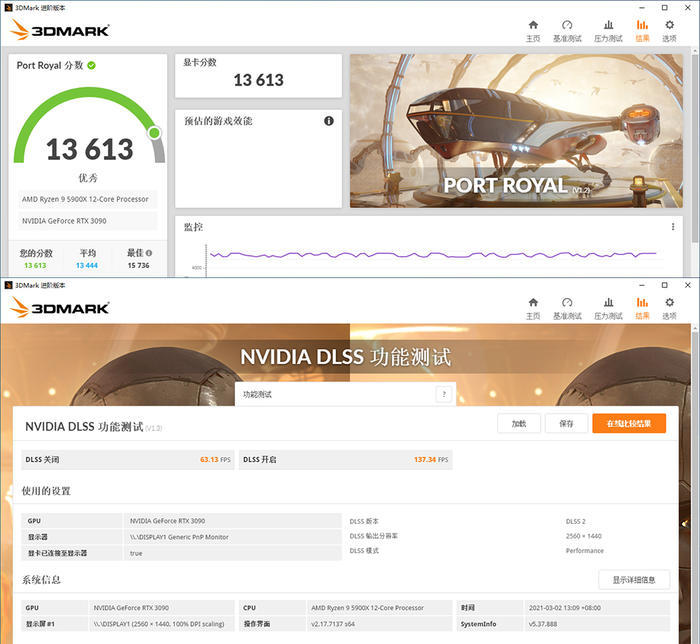
Task: Click question mark button in DLSS feature test box
Action: [444, 394]
